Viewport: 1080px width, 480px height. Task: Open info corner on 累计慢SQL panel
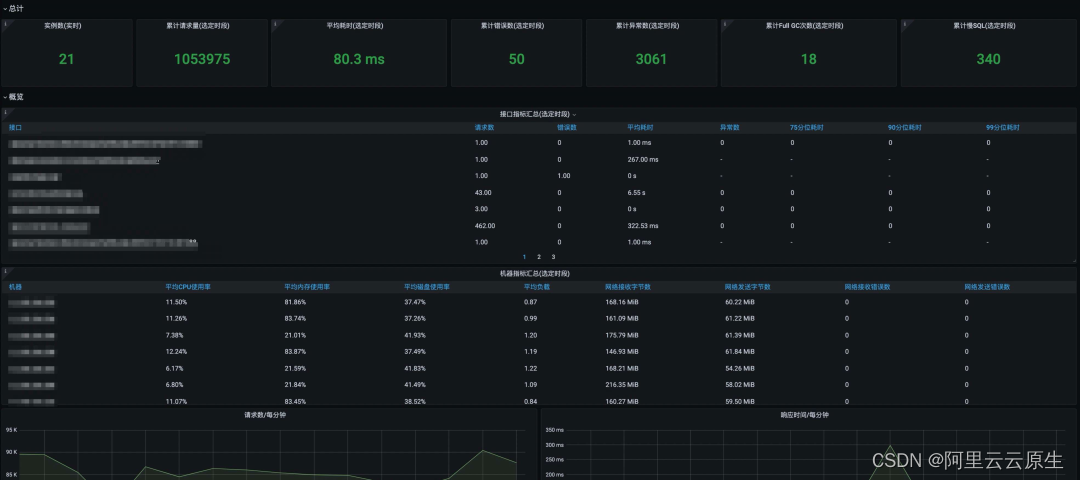pyautogui.click(x=904, y=23)
